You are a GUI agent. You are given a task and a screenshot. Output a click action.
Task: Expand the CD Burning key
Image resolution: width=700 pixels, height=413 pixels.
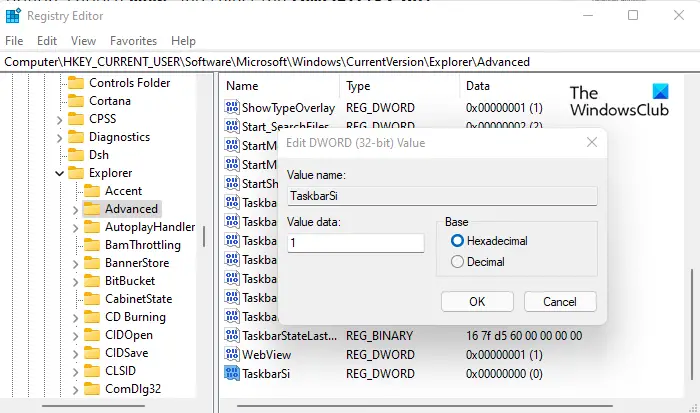(75, 318)
